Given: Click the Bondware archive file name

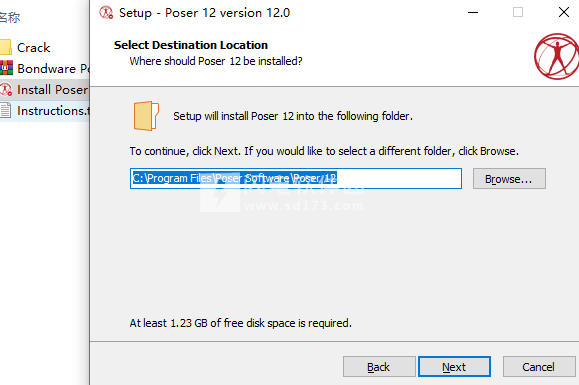Looking at the screenshot, I should click(53, 69).
